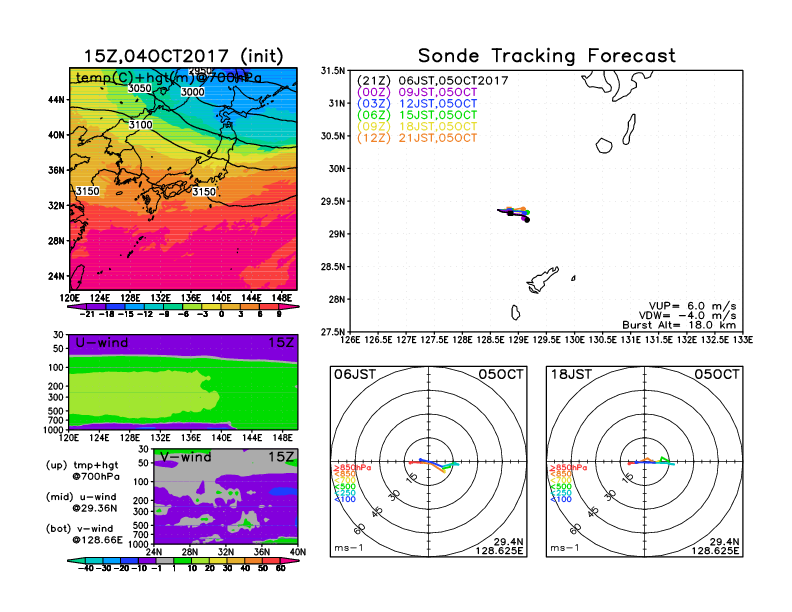Click the 18JST hodograph wind trace
The height and width of the screenshot is (612, 792).
pyautogui.click(x=651, y=462)
